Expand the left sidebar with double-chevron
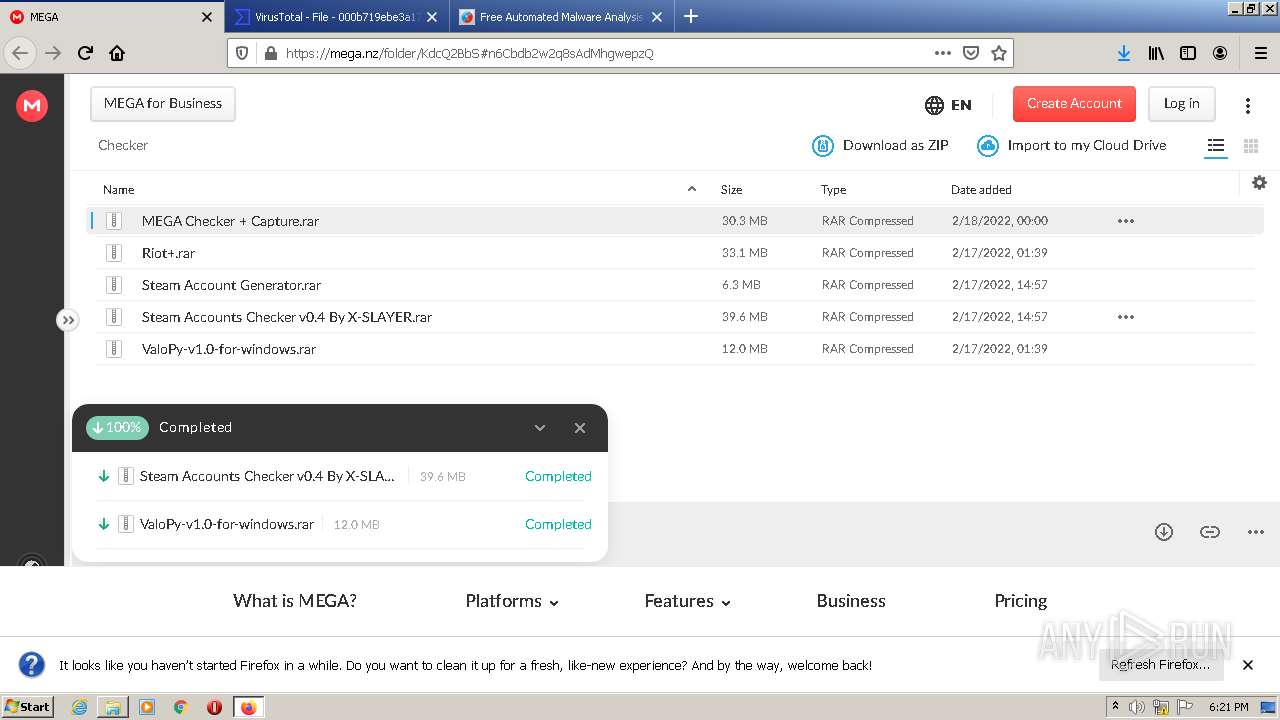Image resolution: width=1280 pixels, height=720 pixels. point(67,320)
